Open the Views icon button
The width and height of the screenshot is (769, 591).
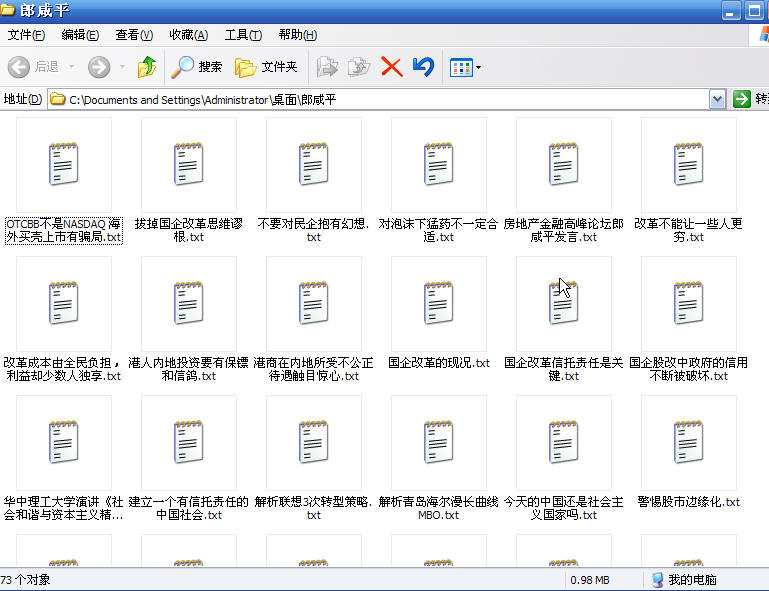point(461,68)
